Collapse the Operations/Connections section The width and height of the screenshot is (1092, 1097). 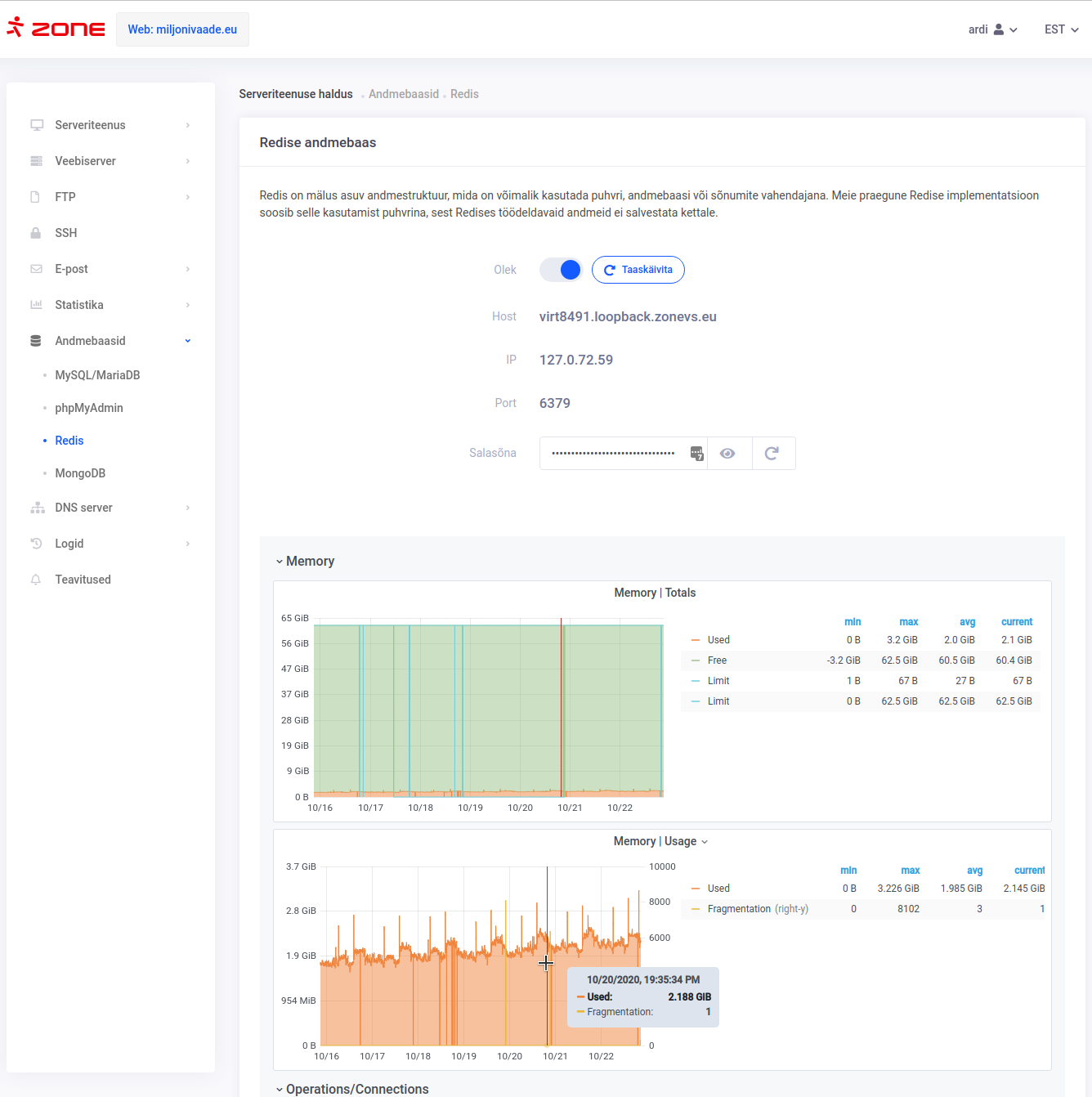(351, 1089)
